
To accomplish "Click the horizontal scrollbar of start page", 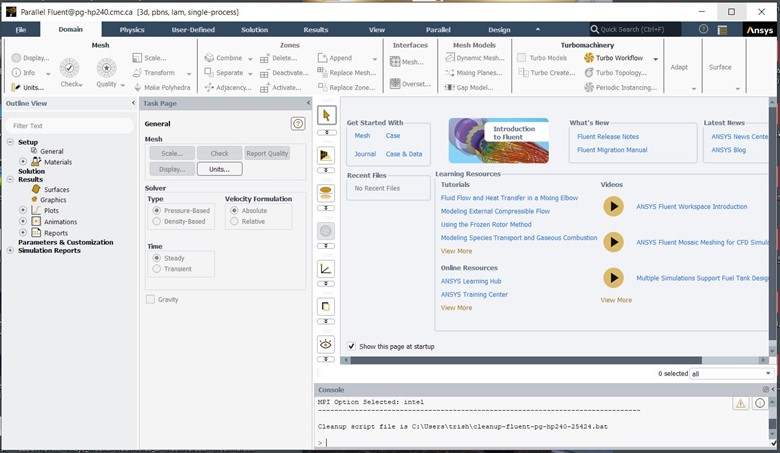I will coord(526,360).
